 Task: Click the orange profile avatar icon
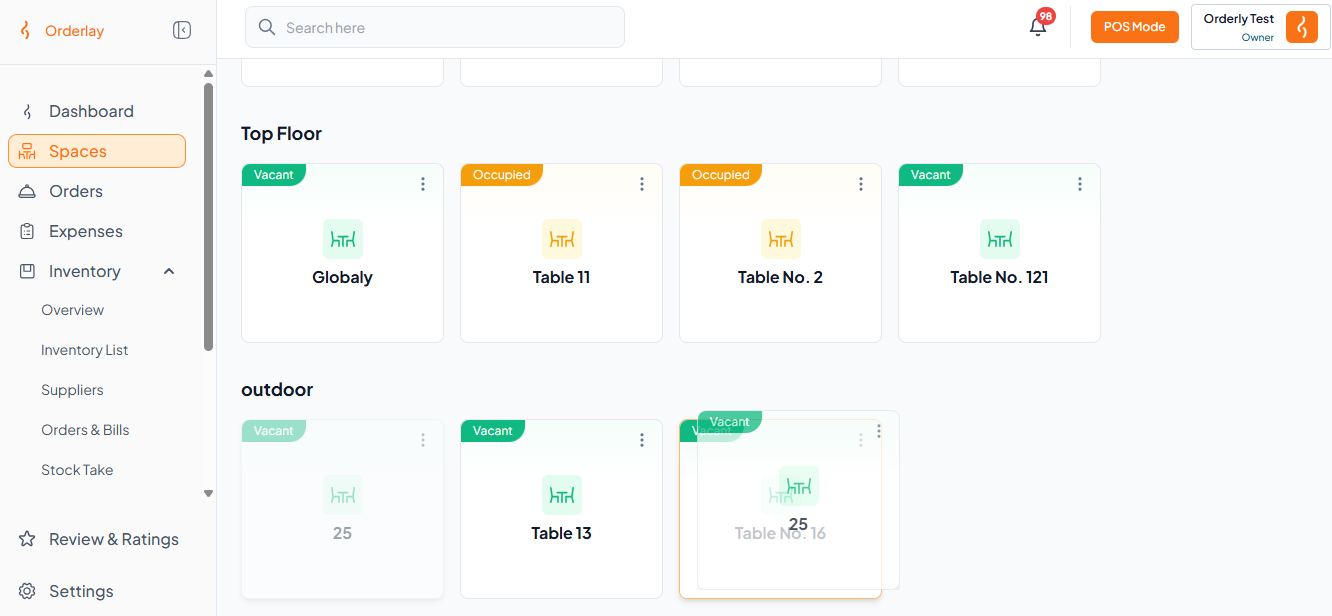[1301, 27]
